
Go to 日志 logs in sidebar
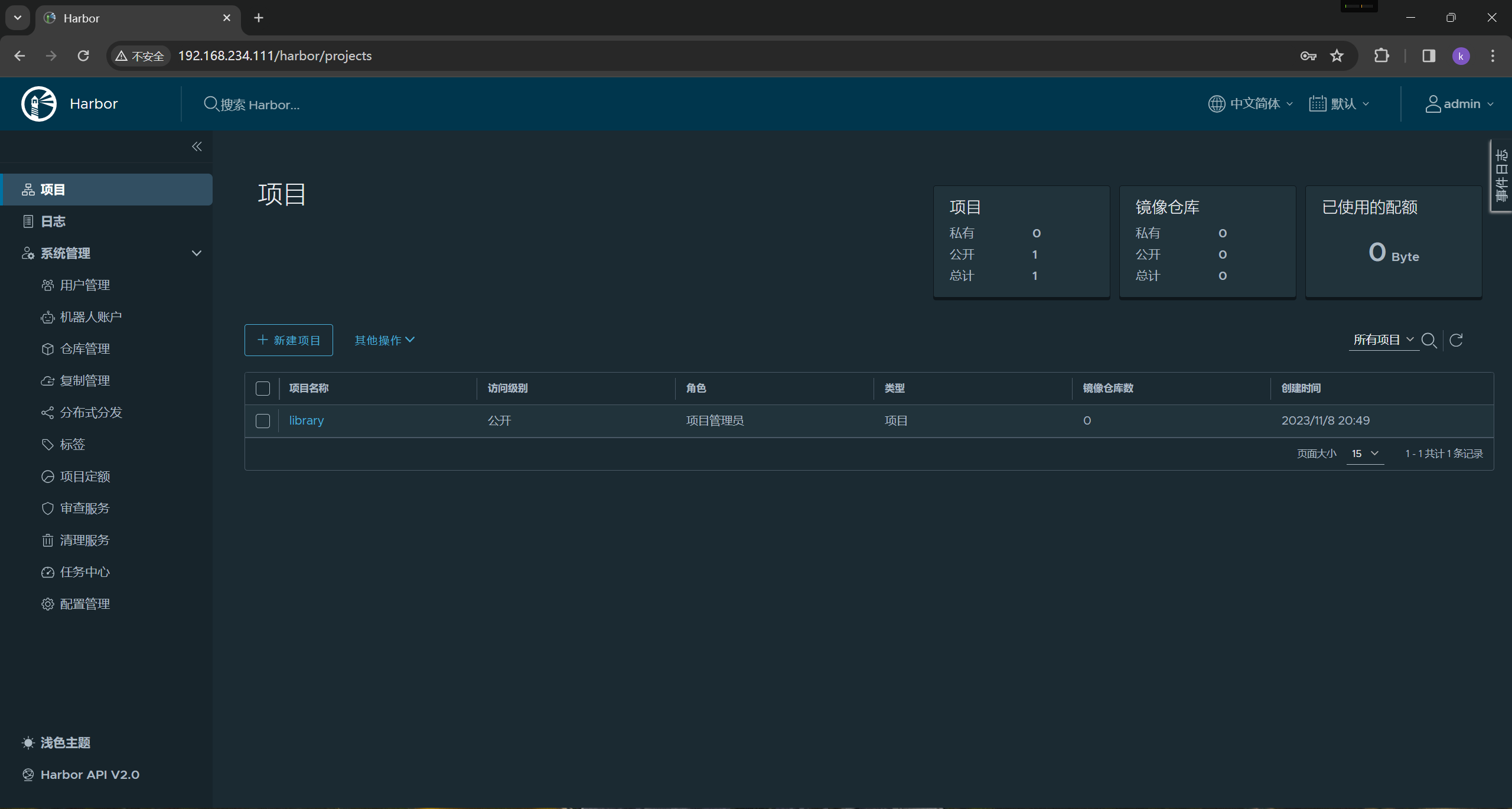click(53, 221)
